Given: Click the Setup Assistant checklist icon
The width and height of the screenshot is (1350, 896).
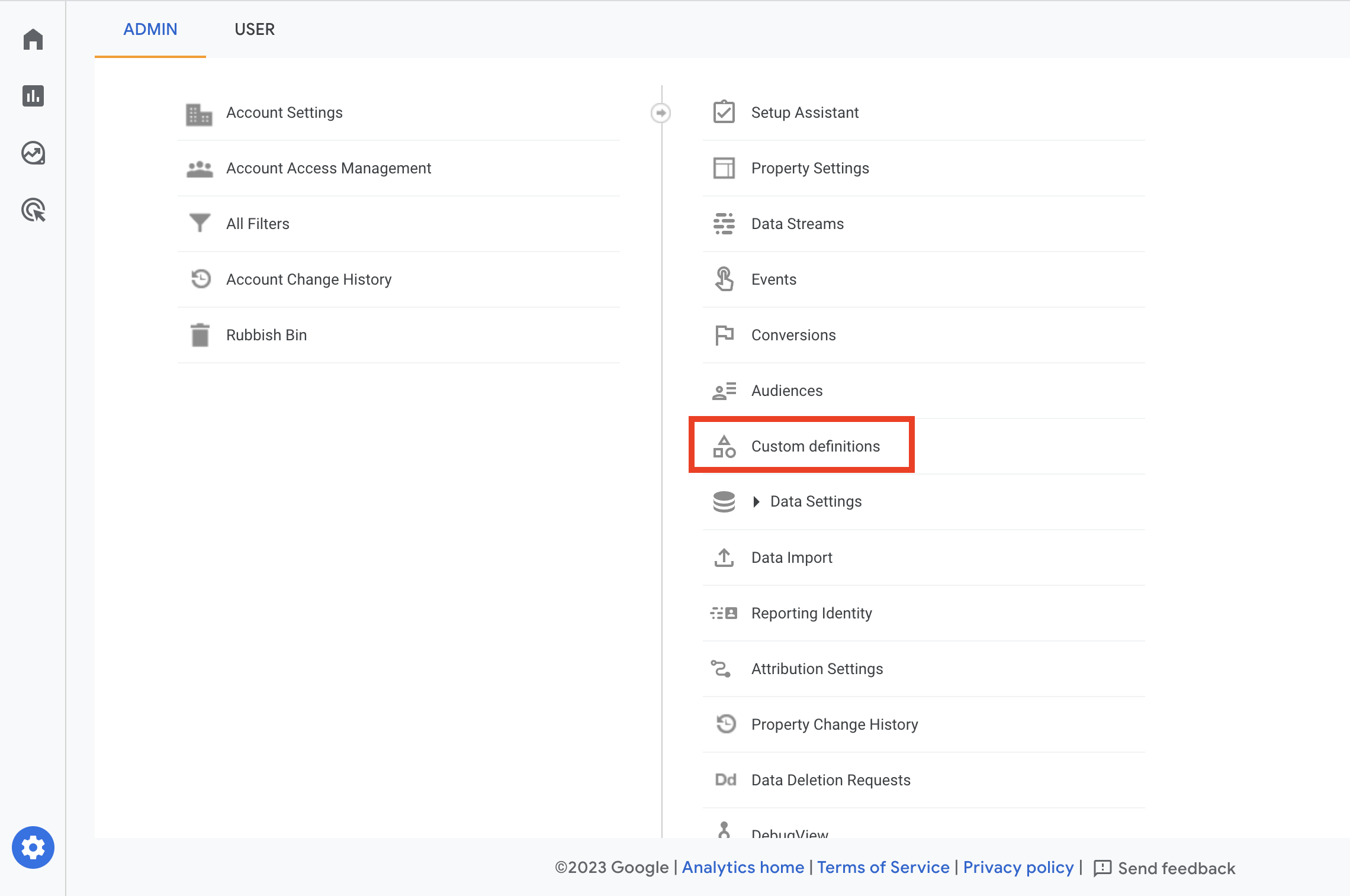Looking at the screenshot, I should click(724, 112).
